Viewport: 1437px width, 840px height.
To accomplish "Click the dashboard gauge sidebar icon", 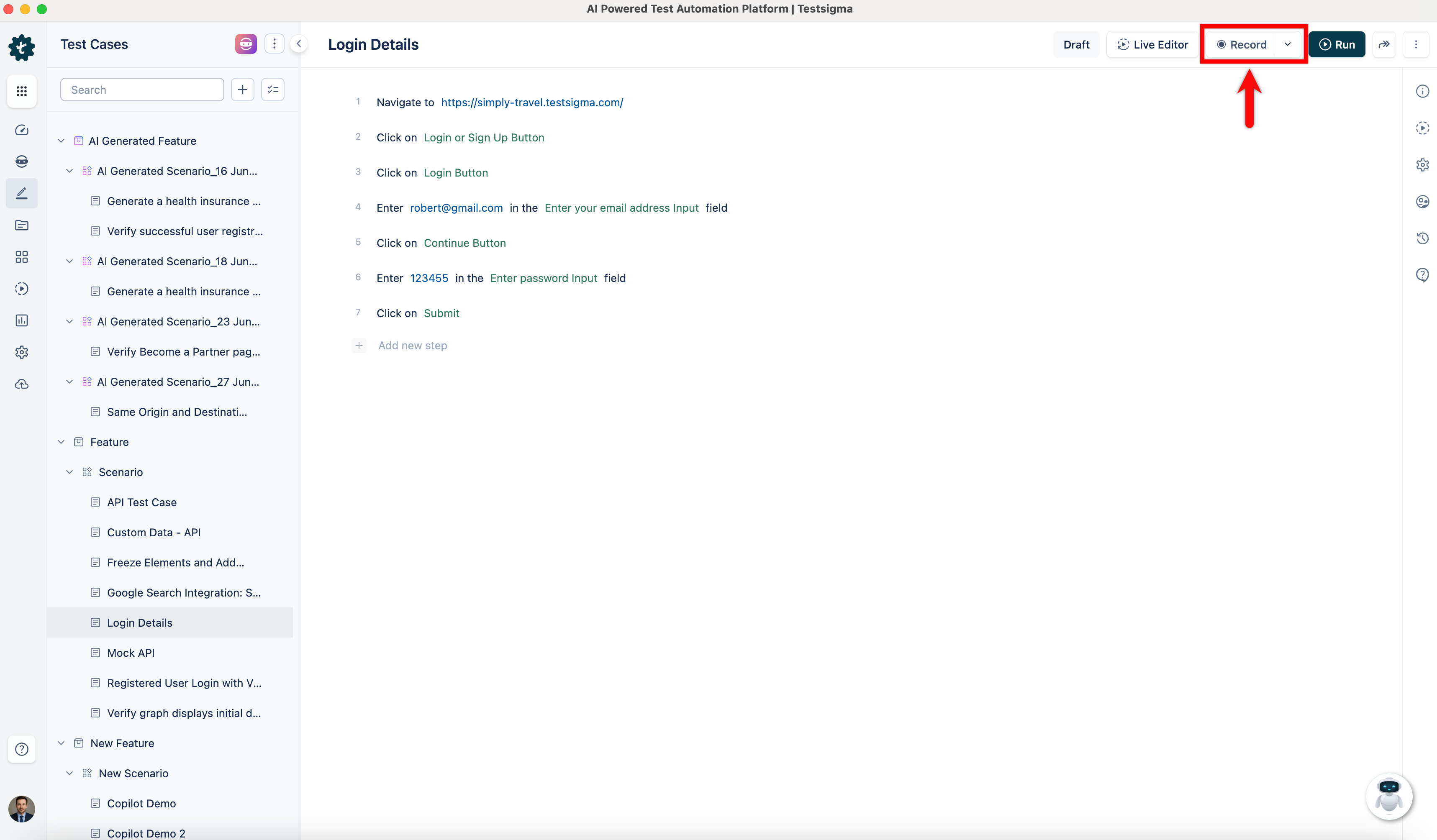I will (22, 130).
